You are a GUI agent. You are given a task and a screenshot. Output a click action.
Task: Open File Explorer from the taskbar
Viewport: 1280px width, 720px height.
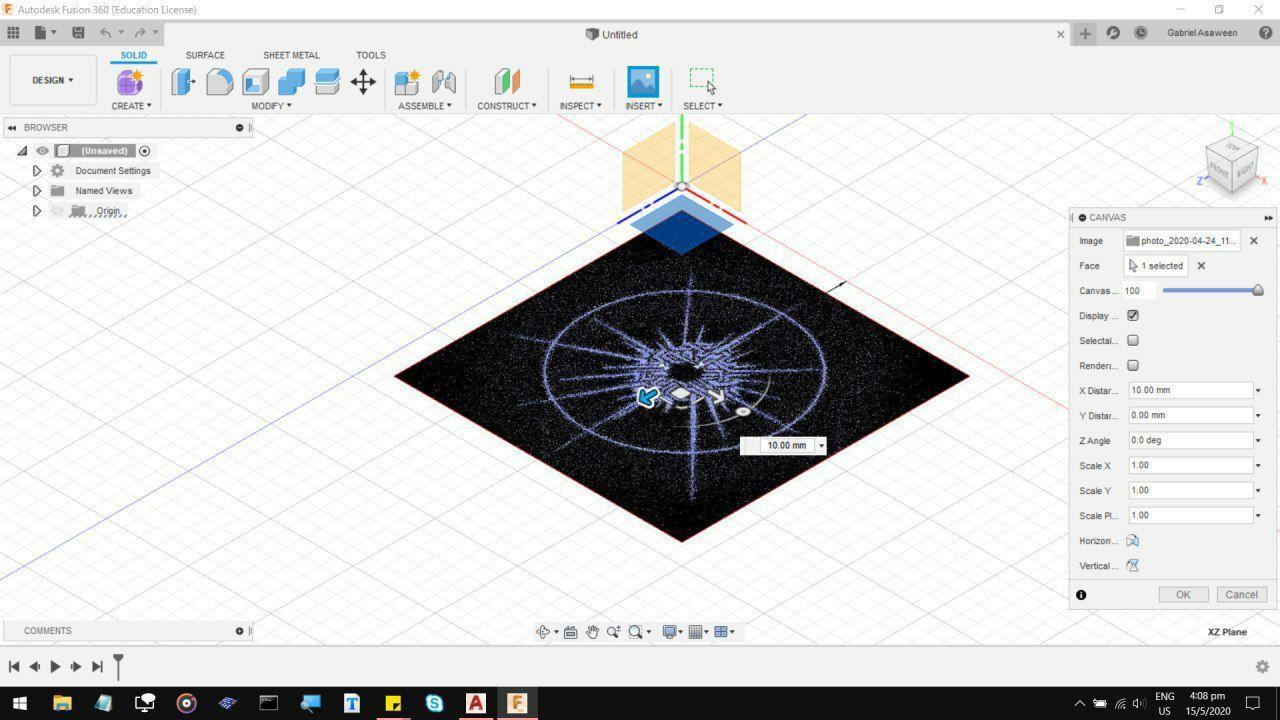(61, 703)
